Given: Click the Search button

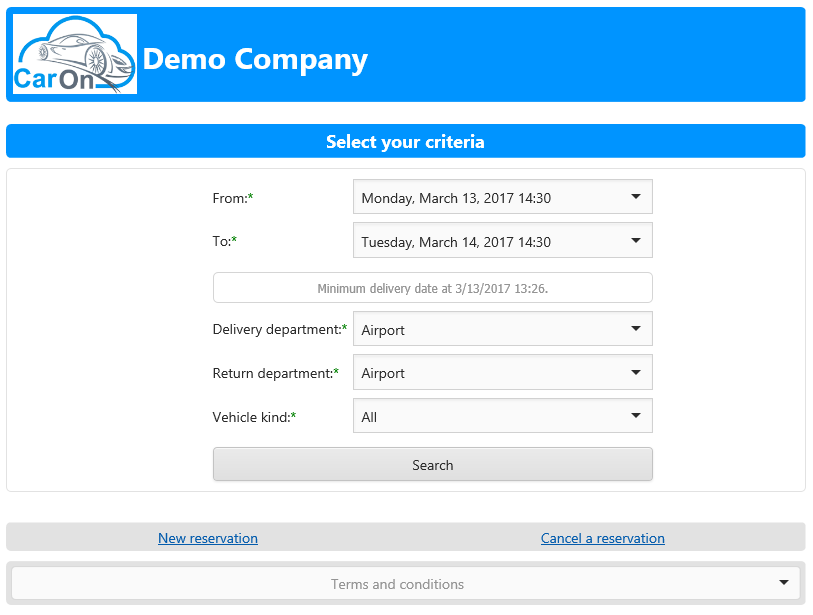Looking at the screenshot, I should click(x=432, y=464).
